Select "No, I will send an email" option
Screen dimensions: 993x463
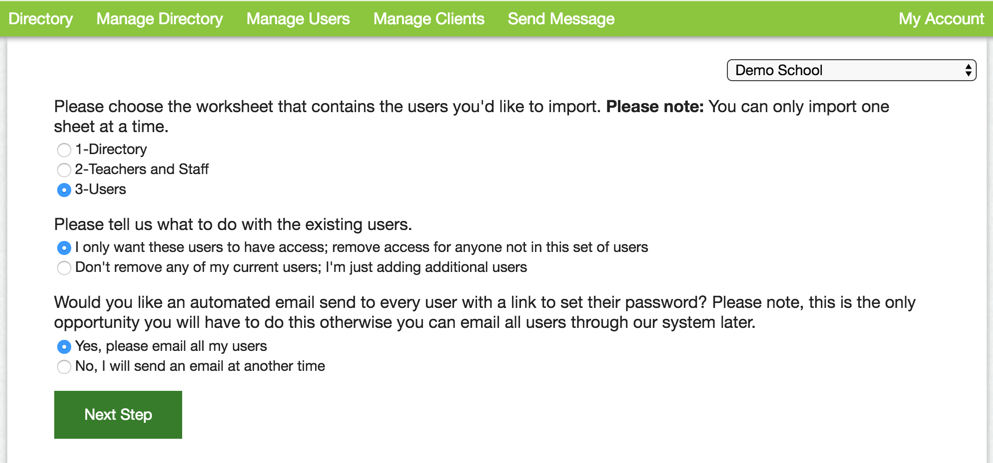coord(64,367)
